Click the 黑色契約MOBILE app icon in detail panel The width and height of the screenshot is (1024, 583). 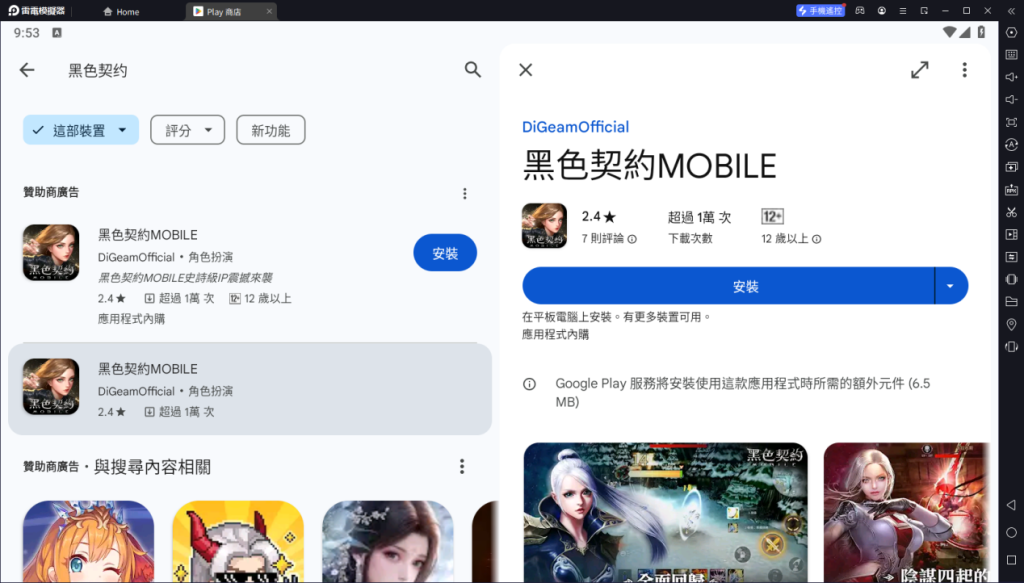(544, 226)
